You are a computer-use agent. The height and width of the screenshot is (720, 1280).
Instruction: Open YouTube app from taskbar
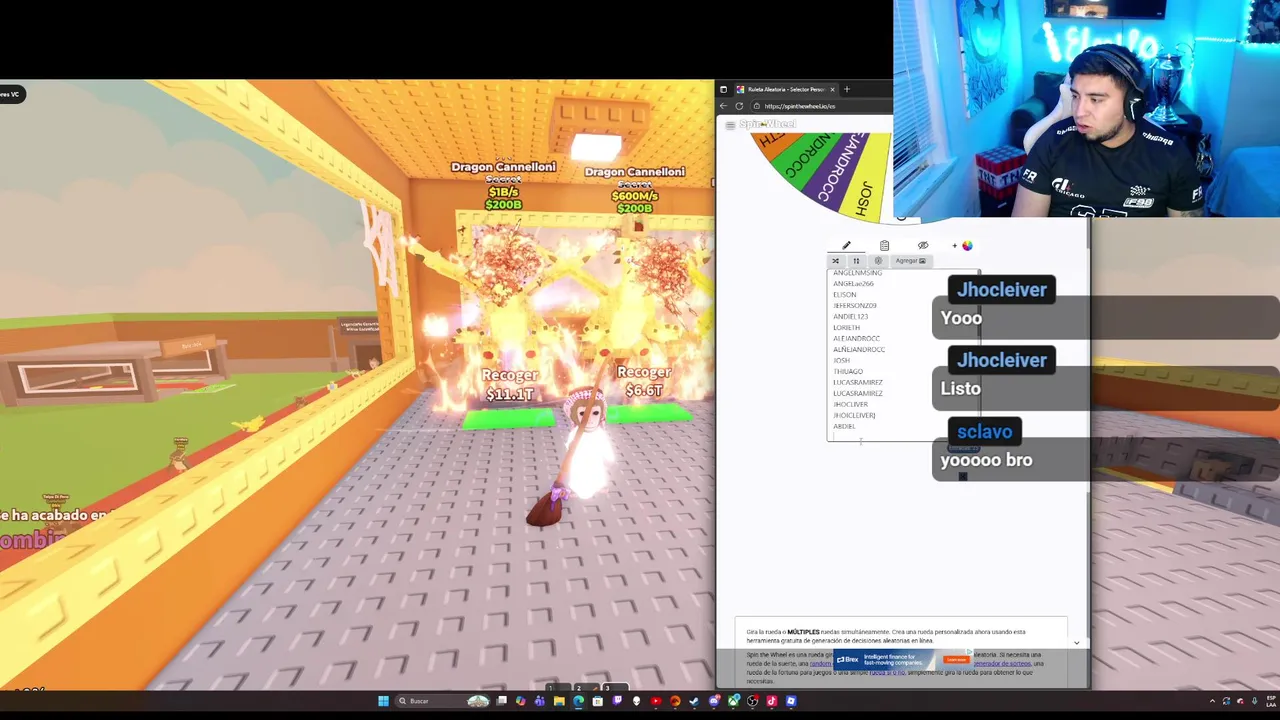point(656,701)
